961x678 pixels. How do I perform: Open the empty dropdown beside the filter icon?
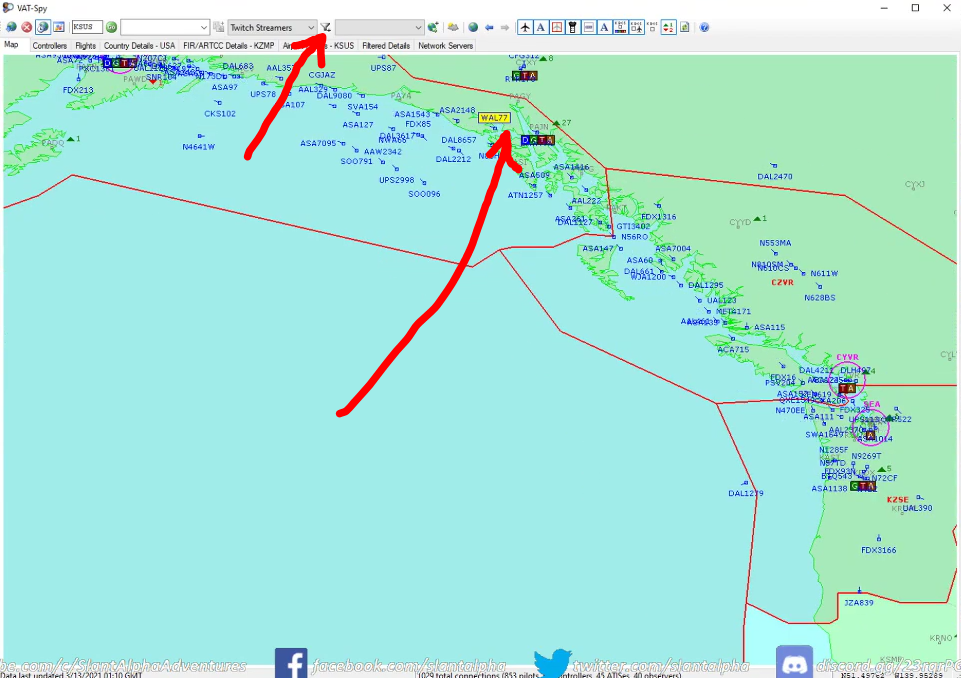418,27
